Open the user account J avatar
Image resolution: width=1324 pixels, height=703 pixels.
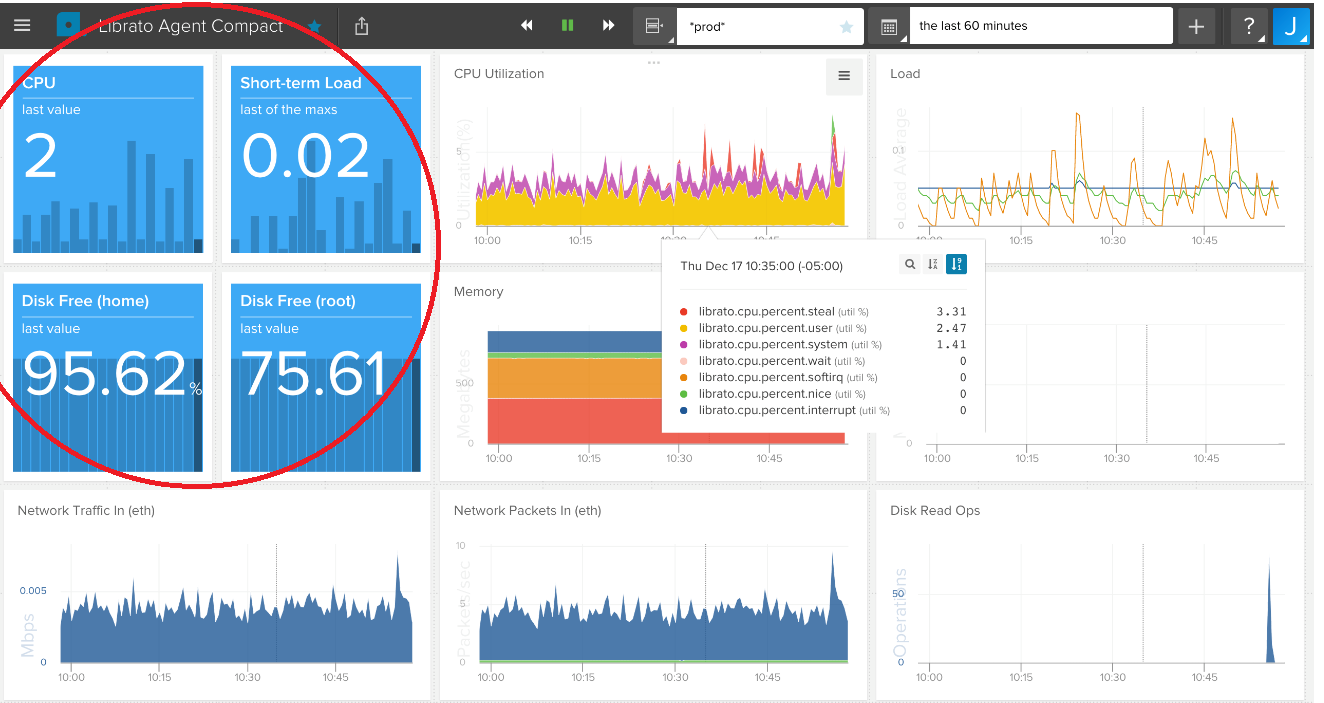point(1291,26)
